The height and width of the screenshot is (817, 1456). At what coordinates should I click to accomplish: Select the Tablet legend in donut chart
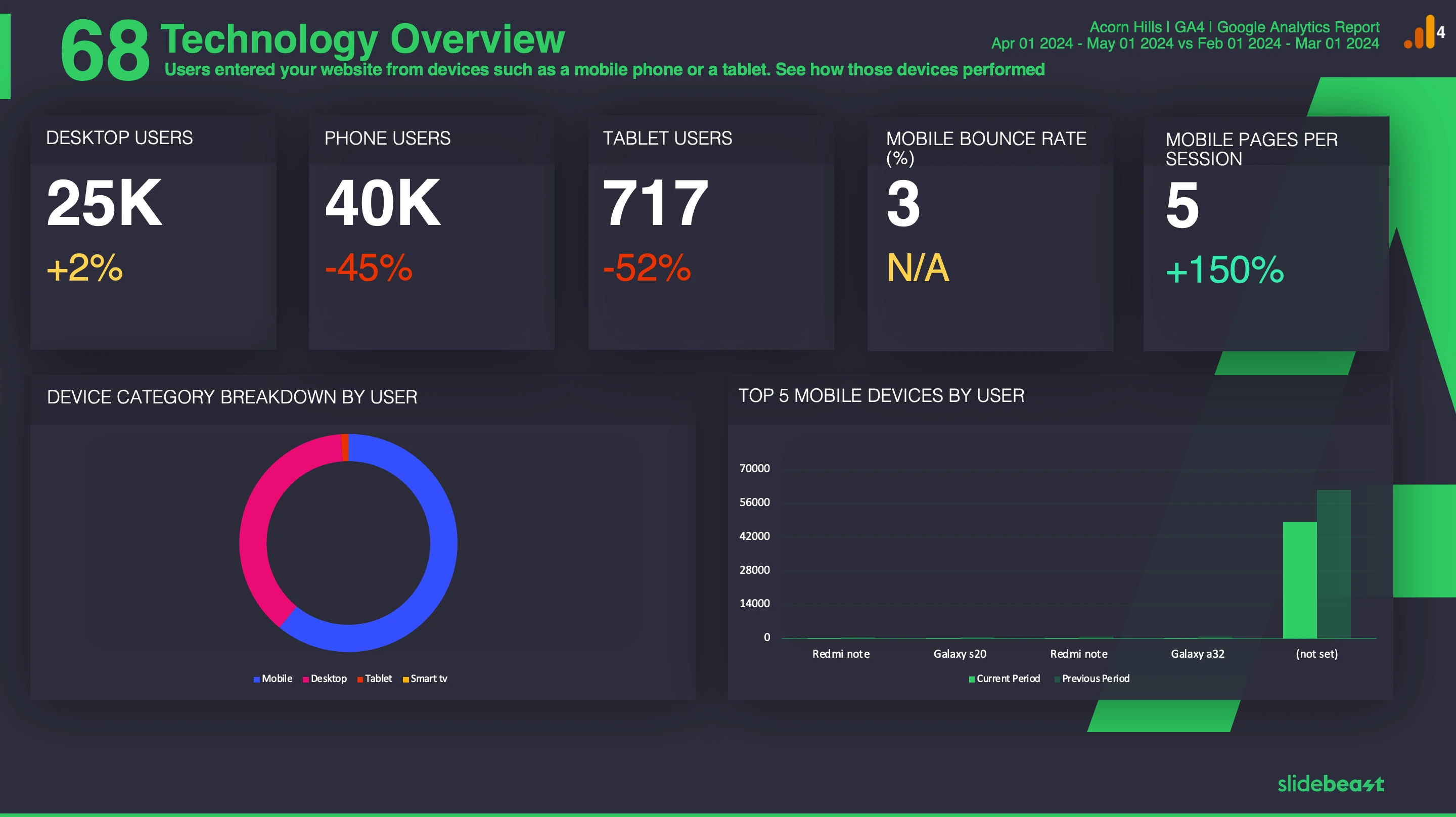point(375,678)
